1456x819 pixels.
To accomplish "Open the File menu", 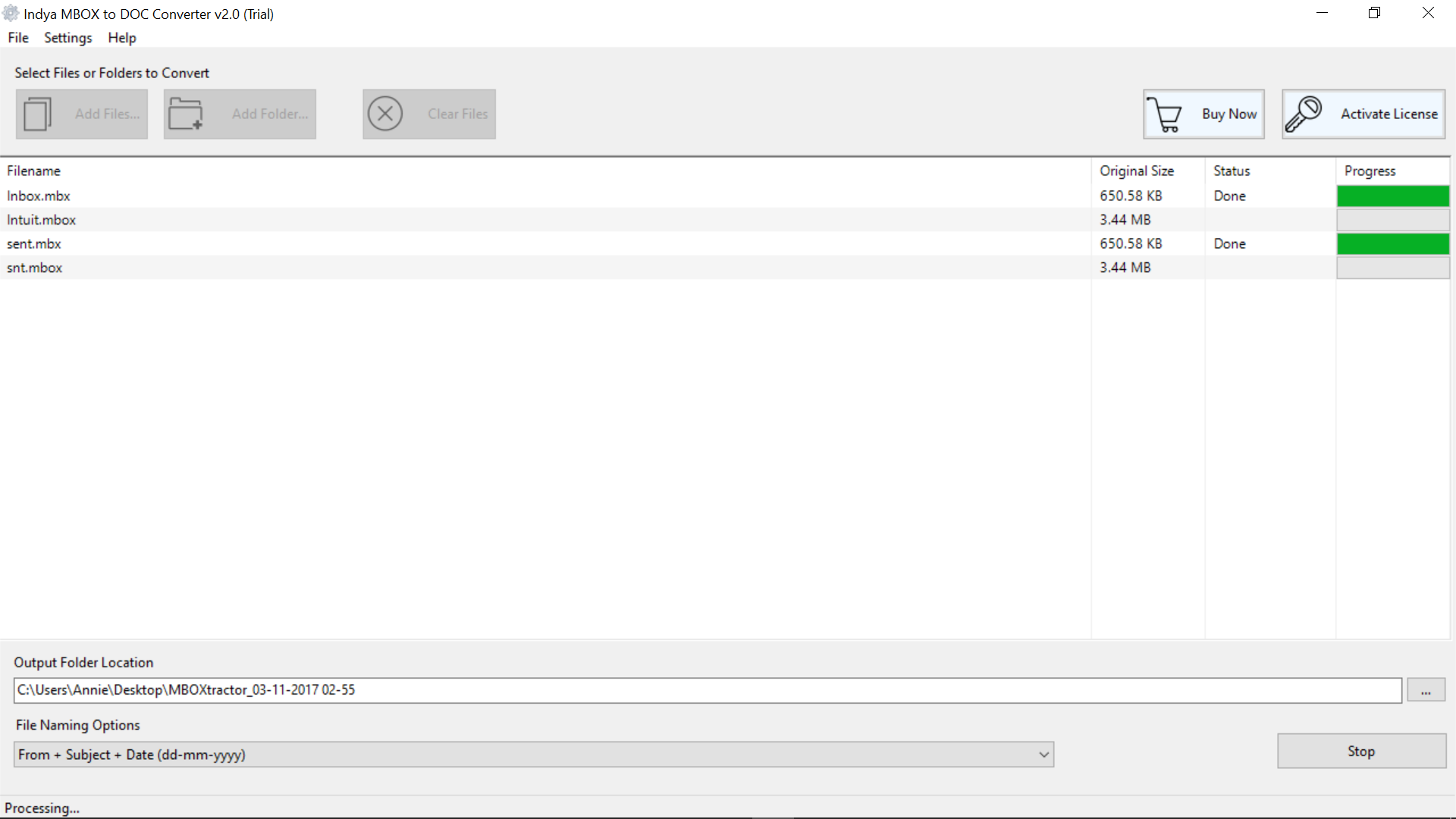I will pos(18,38).
